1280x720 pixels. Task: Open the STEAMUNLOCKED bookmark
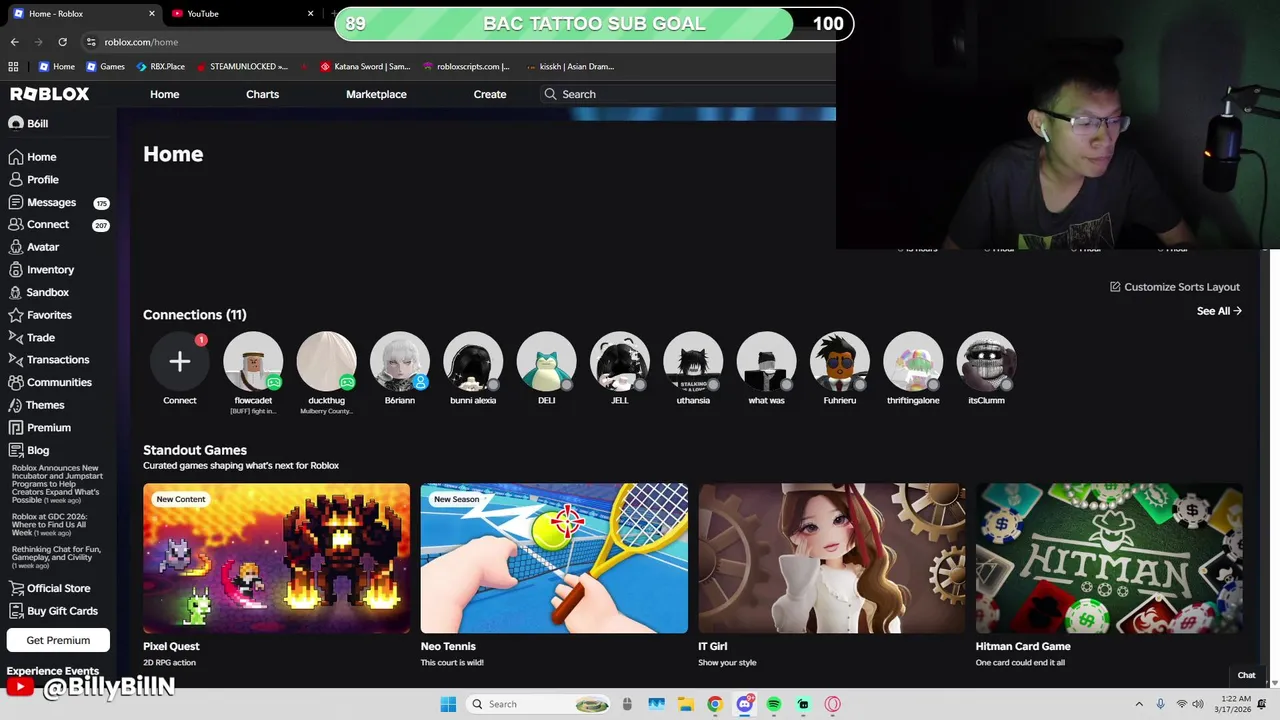click(x=242, y=67)
